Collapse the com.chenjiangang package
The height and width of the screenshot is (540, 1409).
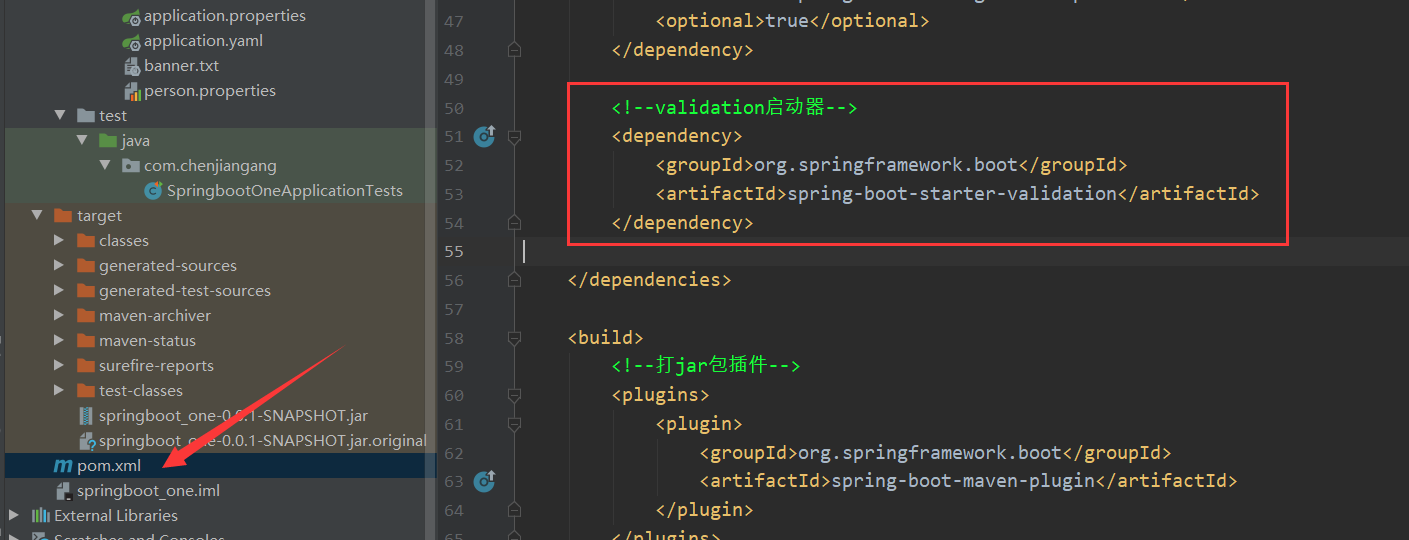click(x=105, y=166)
